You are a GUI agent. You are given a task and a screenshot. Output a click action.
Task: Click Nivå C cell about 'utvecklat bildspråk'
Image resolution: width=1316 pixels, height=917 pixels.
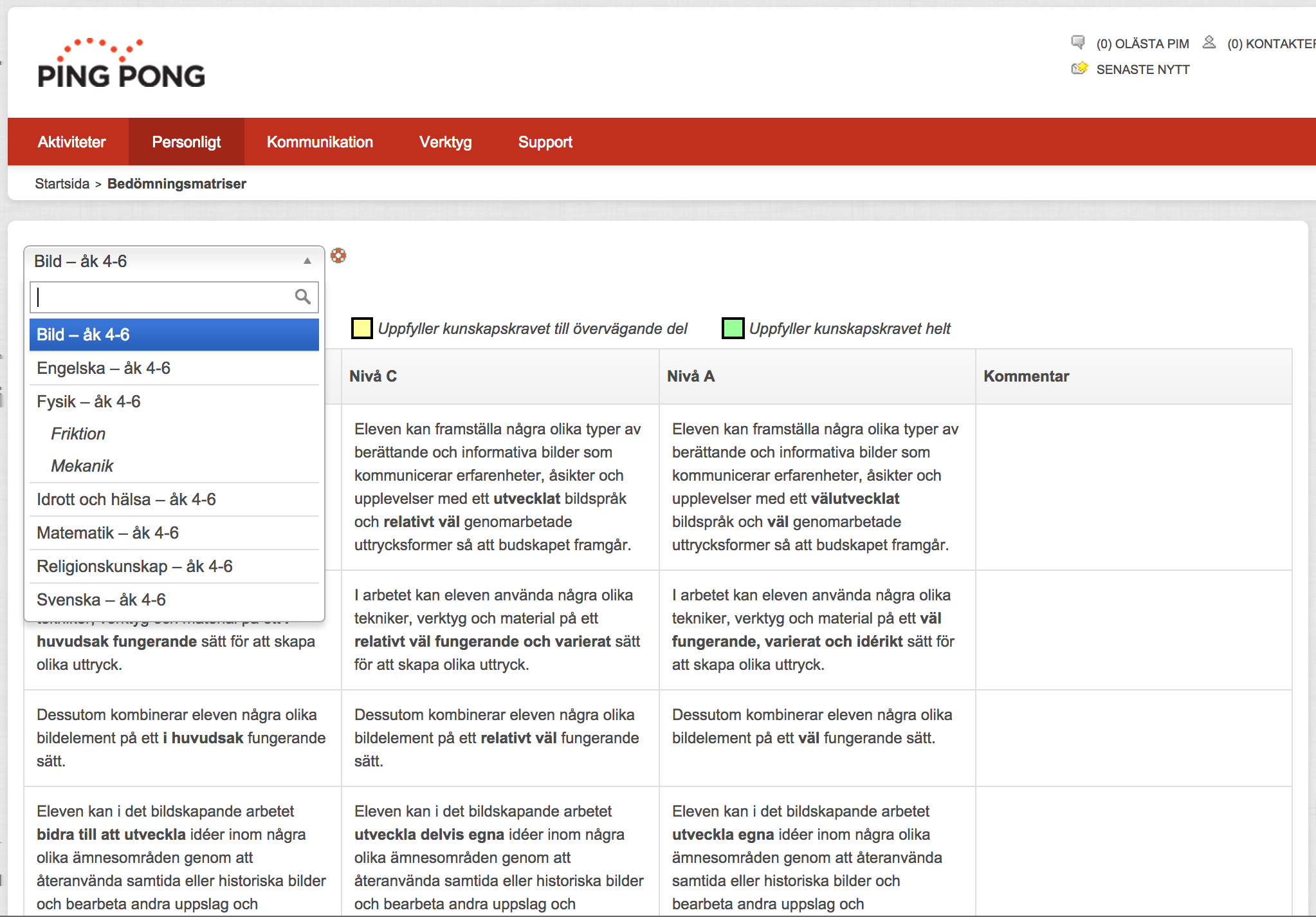tap(500, 487)
